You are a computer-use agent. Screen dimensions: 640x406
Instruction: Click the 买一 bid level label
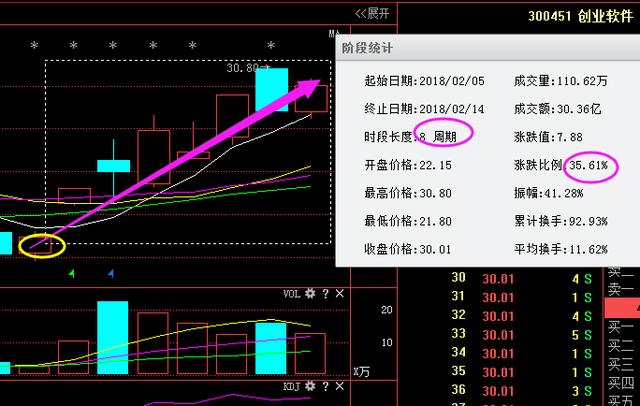point(621,327)
